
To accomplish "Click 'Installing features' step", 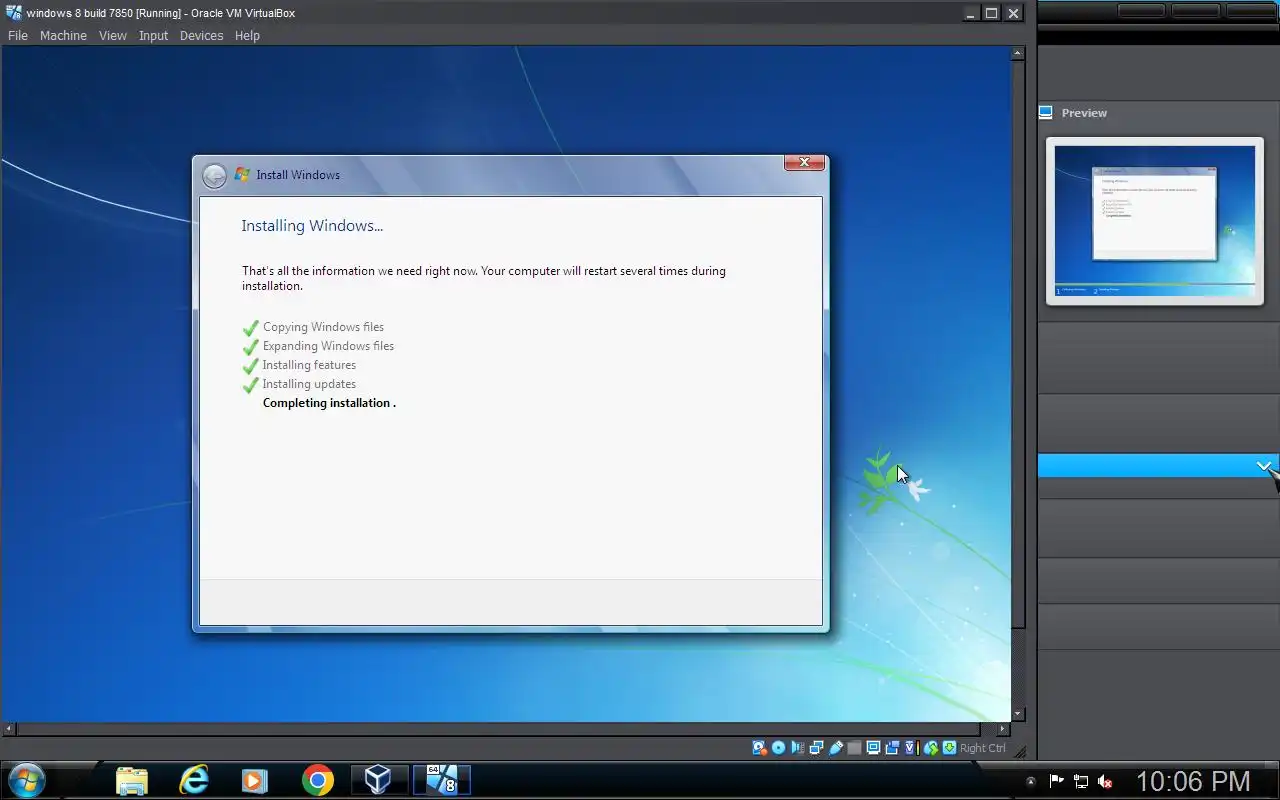I will coord(309,365).
